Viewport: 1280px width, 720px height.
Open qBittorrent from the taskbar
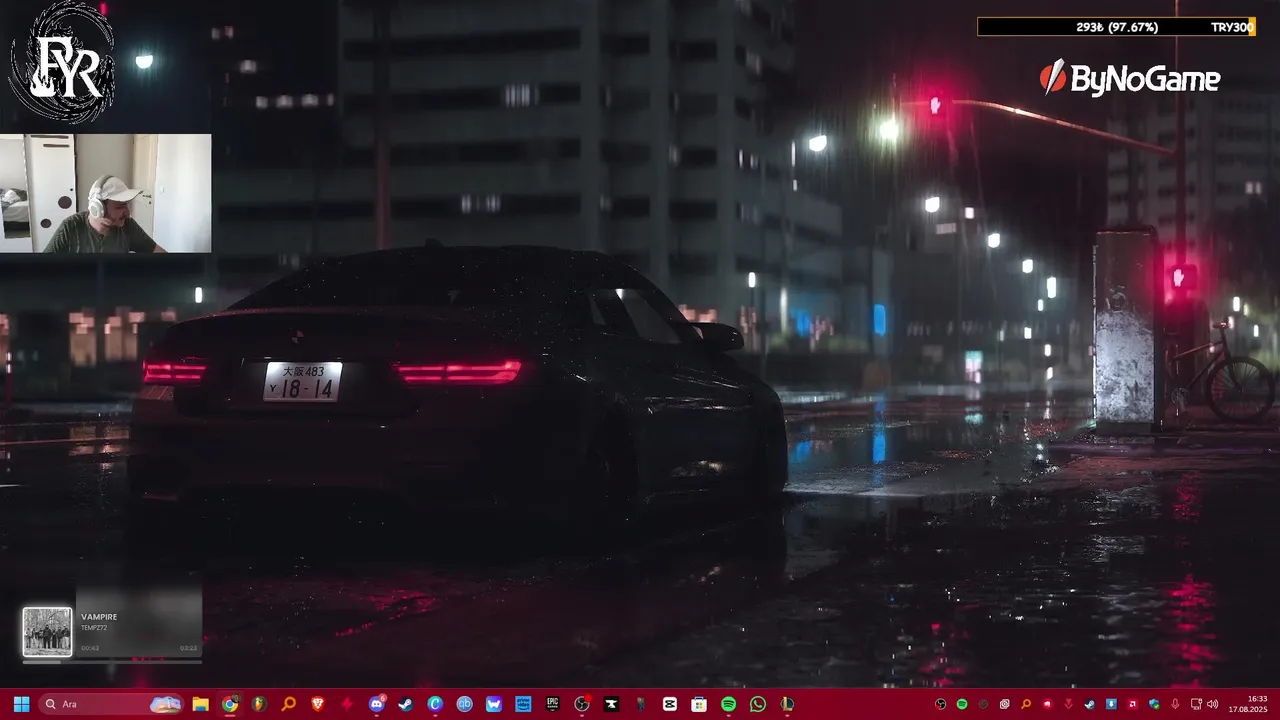(x=464, y=704)
